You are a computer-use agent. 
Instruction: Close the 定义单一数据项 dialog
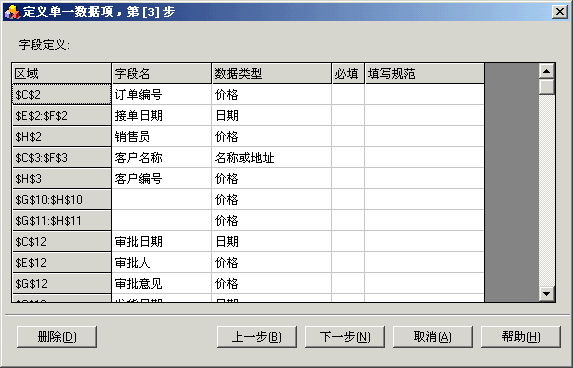559,12
